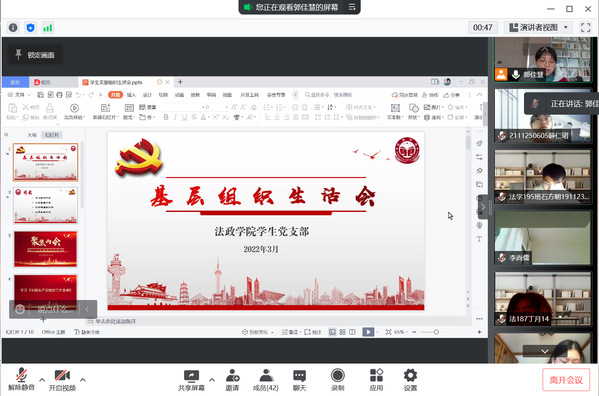The image size is (599, 396).
Task: Open the 邀请 invite icon
Action: [232, 380]
